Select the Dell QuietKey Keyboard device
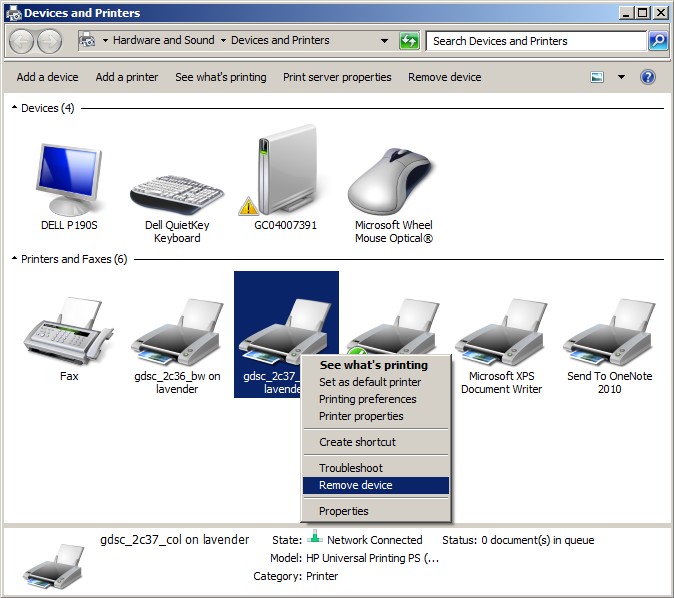The width and height of the screenshot is (674, 598). 177,196
